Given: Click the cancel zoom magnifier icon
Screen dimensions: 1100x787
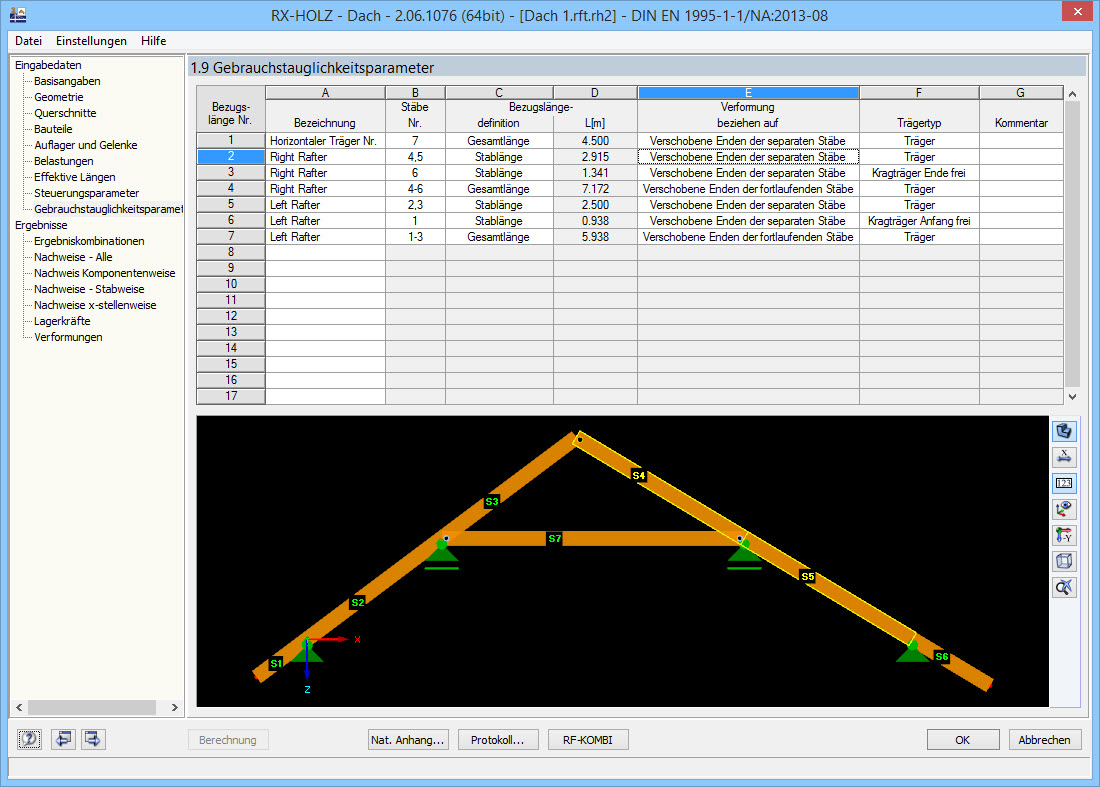Looking at the screenshot, I should 1064,587.
